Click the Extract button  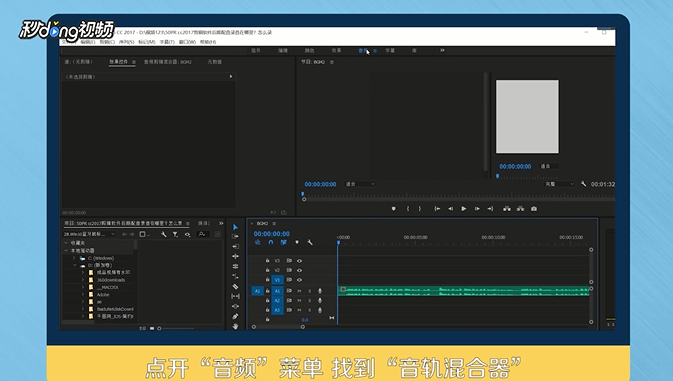[x=520, y=209]
